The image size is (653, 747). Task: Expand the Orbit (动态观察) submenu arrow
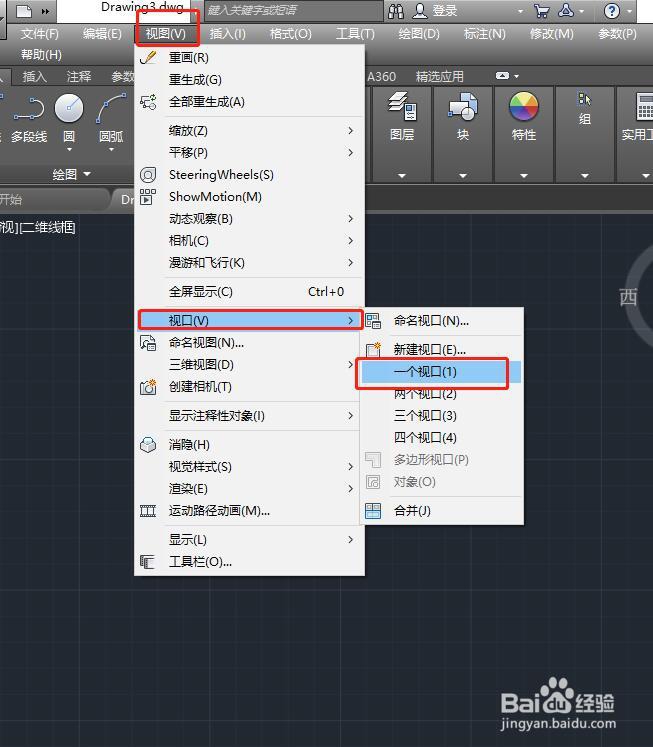[351, 219]
